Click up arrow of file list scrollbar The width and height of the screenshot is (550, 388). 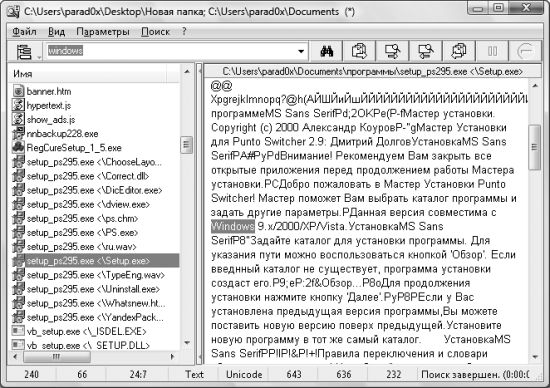pyautogui.click(x=187, y=72)
